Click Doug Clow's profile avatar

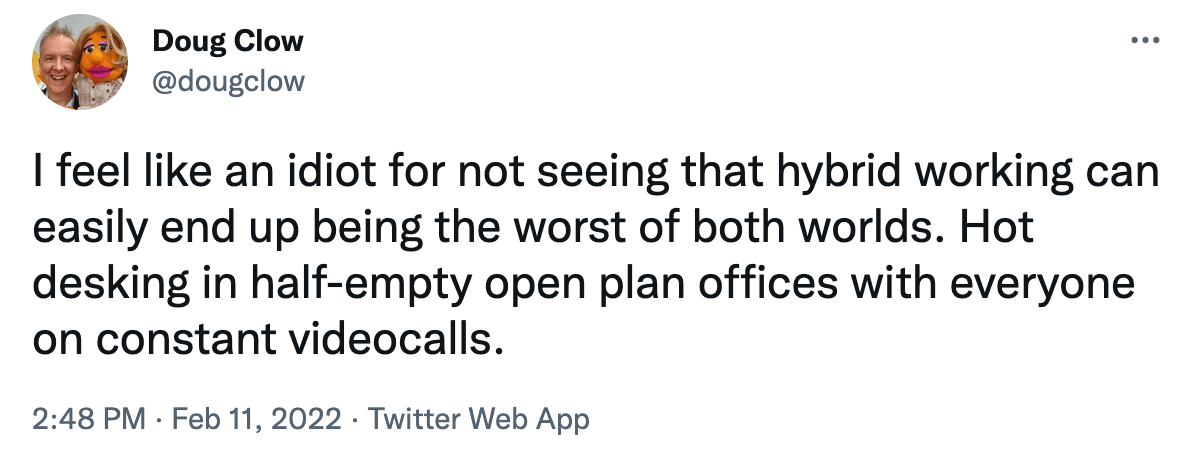pos(79,65)
